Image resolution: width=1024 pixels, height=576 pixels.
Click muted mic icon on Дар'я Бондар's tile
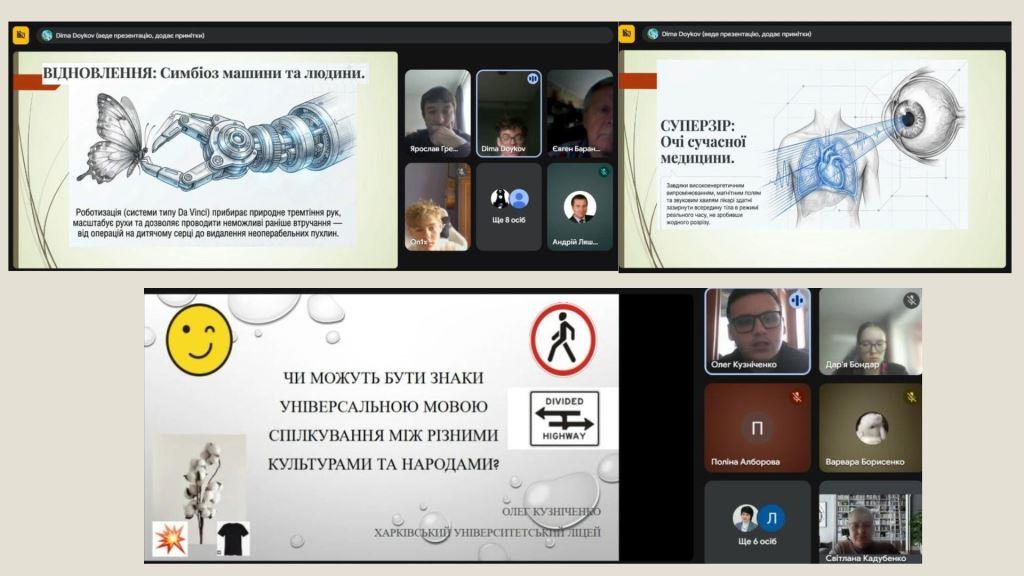[x=910, y=300]
